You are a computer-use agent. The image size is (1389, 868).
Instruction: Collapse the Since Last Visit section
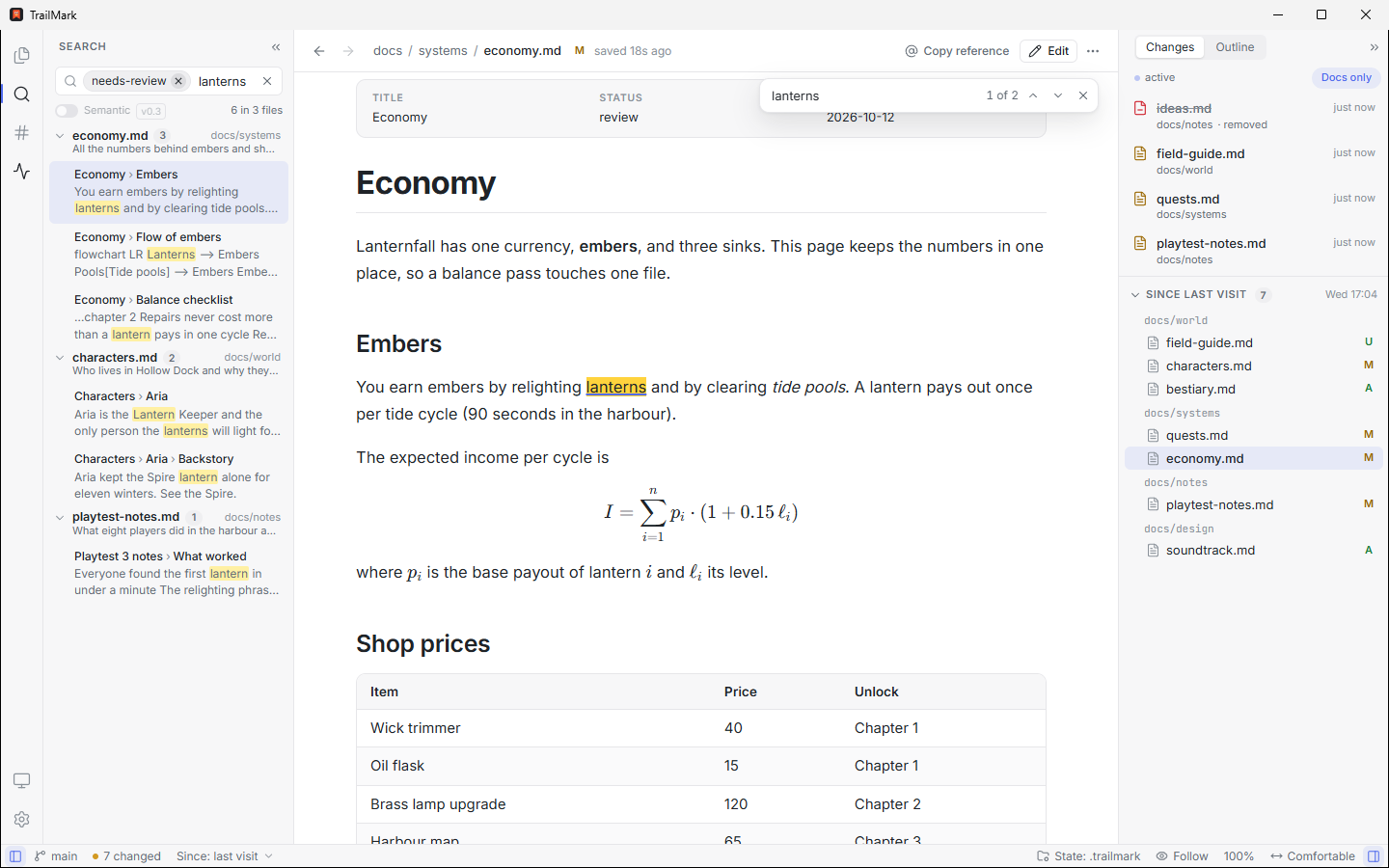point(1135,295)
